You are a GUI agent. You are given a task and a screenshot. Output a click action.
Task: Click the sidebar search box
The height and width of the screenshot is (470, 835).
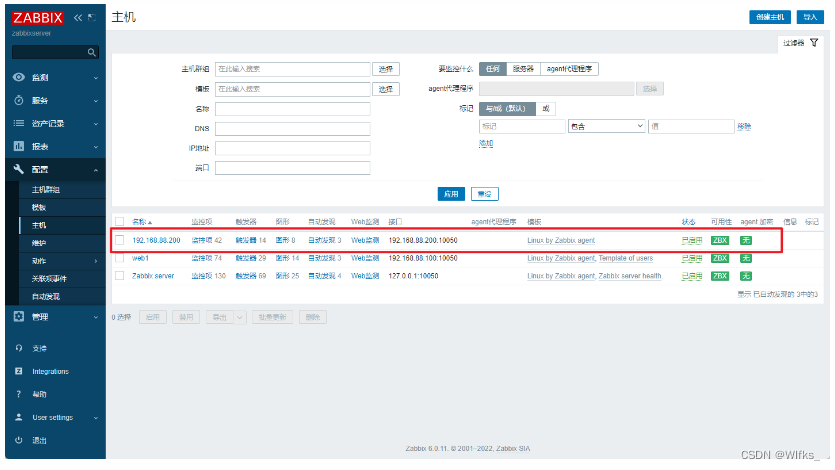tap(55, 52)
